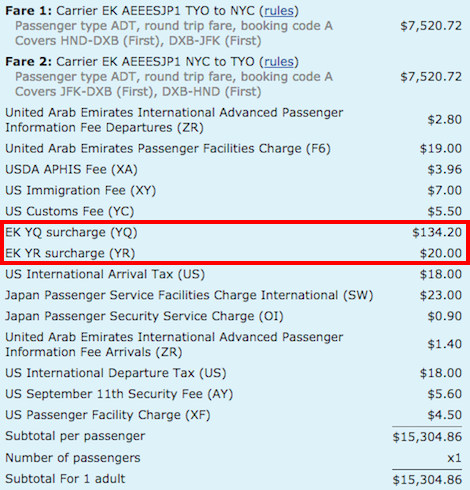Open the rules link for Fare 1
The width and height of the screenshot is (470, 490).
click(x=279, y=11)
